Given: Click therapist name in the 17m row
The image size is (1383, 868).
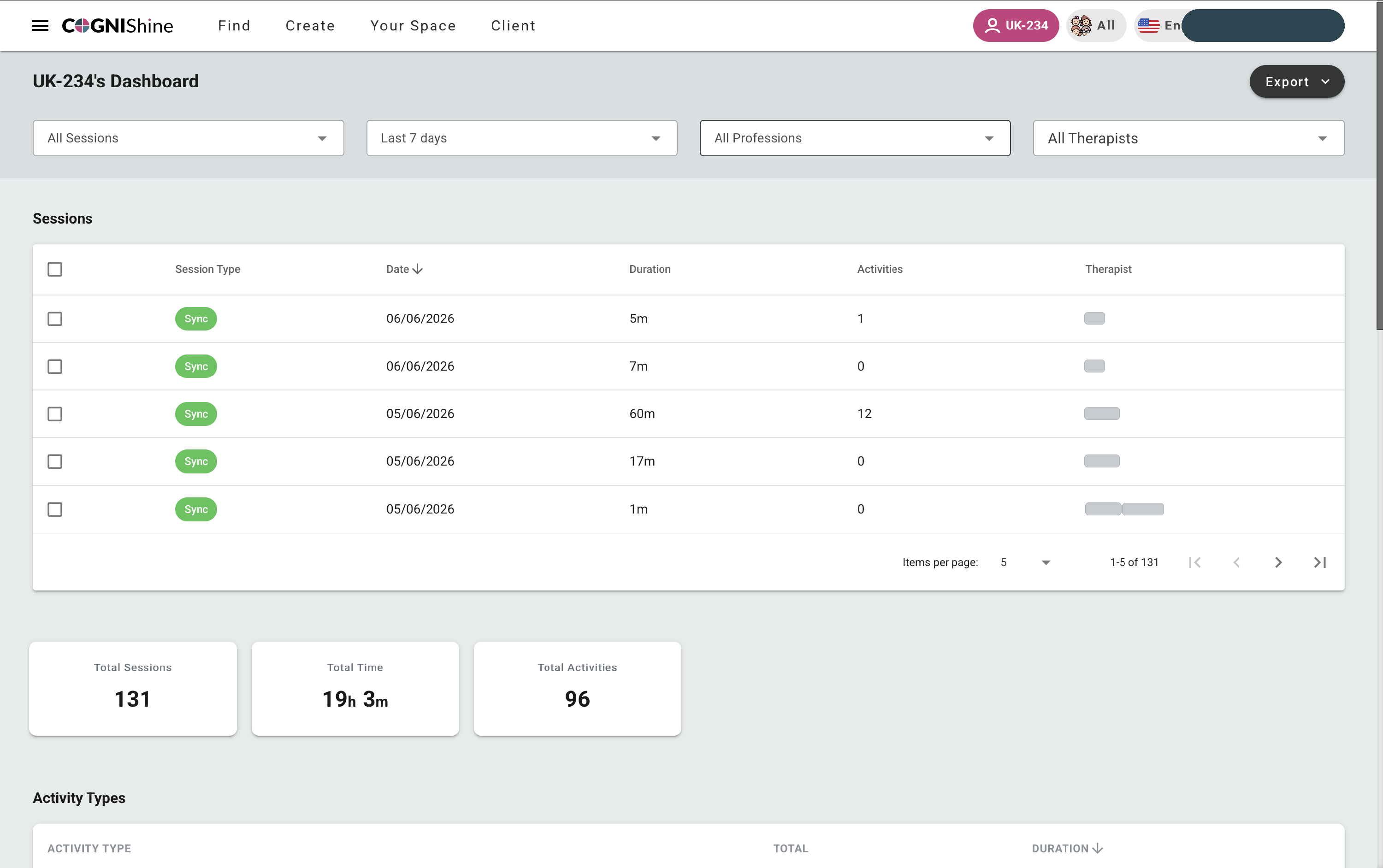Looking at the screenshot, I should (1102, 461).
